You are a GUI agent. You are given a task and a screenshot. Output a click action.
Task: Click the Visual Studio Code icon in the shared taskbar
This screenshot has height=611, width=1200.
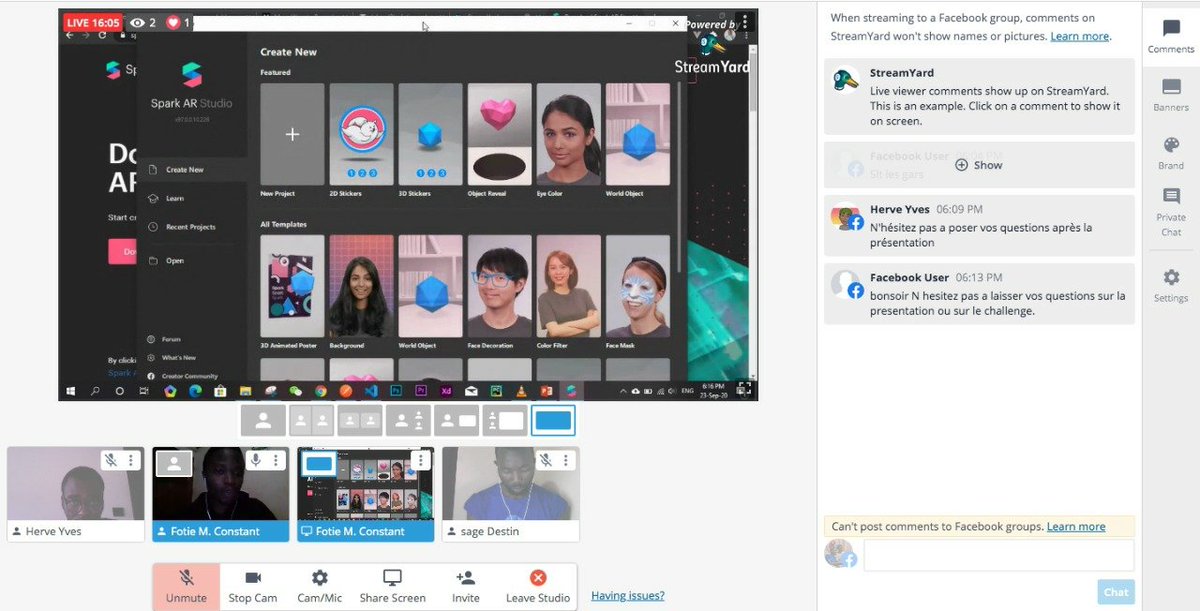(371, 391)
